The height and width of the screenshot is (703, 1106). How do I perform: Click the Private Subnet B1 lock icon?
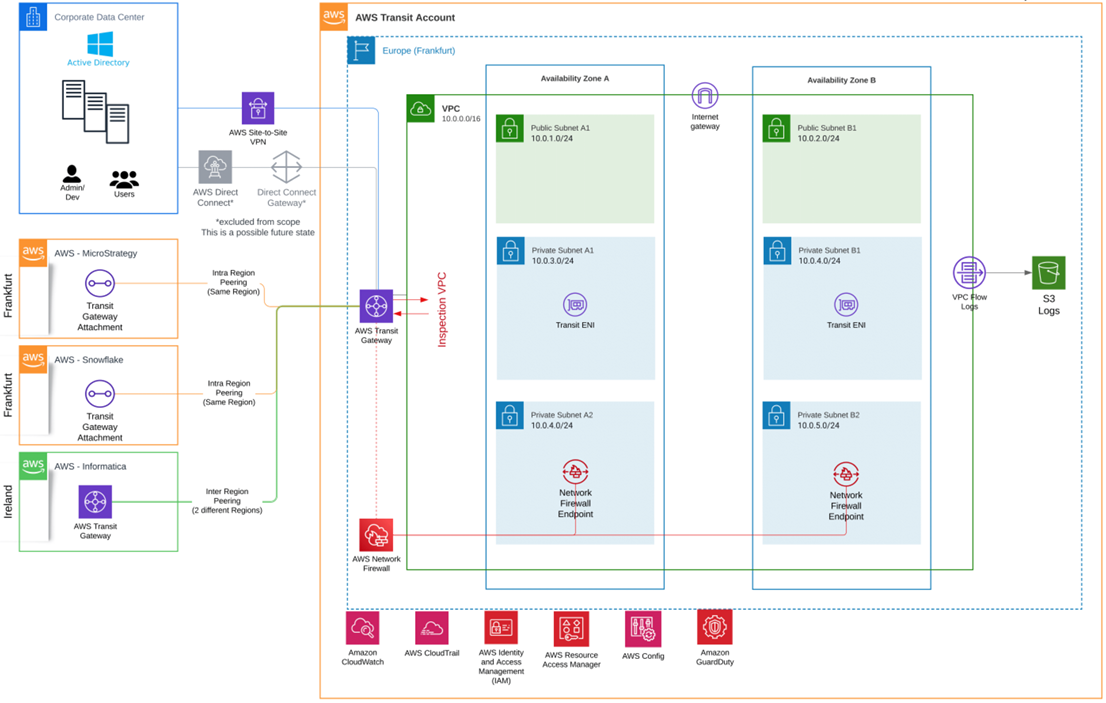pyautogui.click(x=777, y=251)
